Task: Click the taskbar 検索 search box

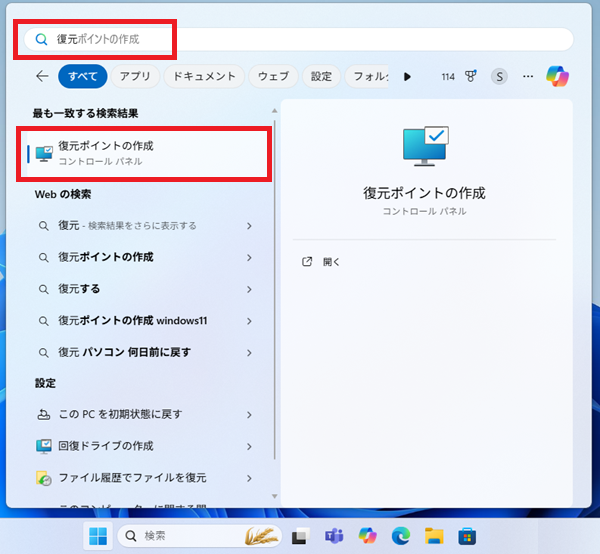Action: (x=199, y=536)
